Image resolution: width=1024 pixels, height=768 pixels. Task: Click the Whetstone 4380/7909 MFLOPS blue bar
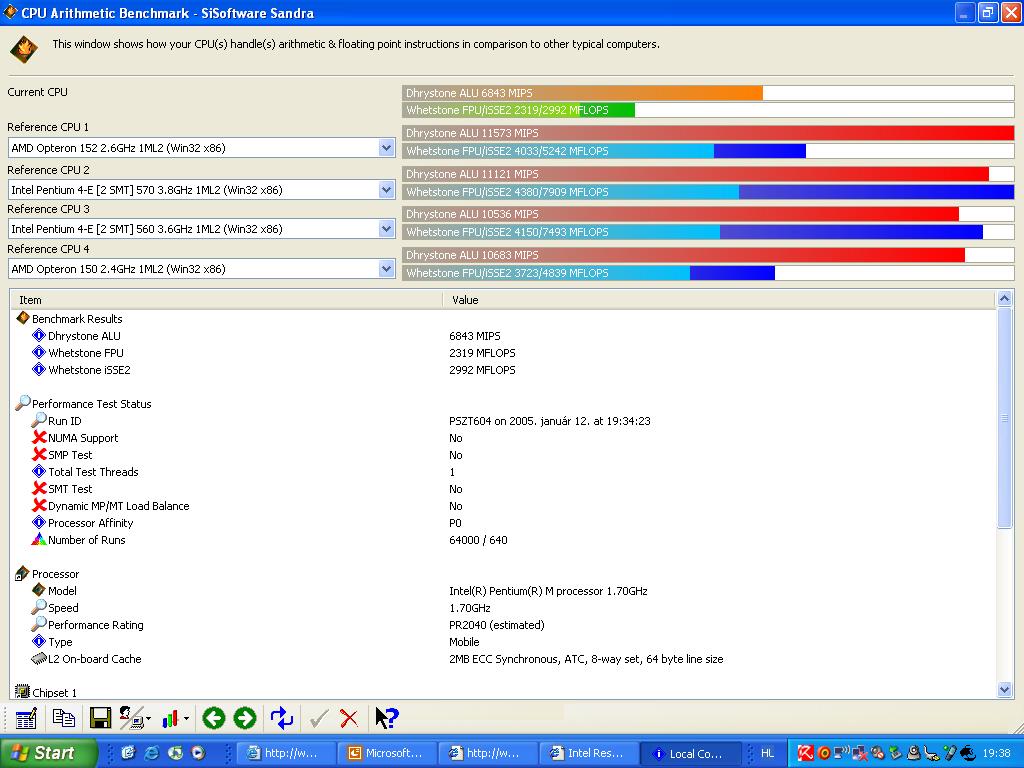pos(708,191)
